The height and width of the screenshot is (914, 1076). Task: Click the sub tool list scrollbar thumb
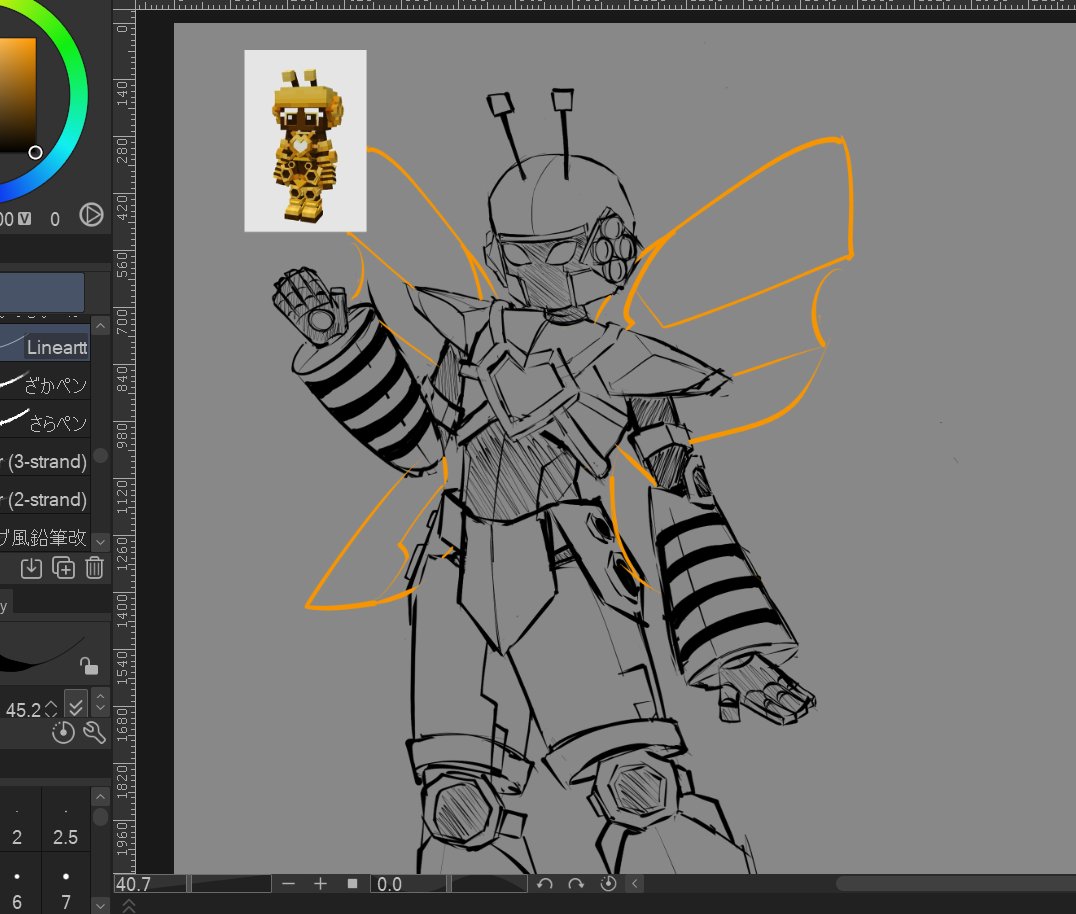[x=100, y=456]
